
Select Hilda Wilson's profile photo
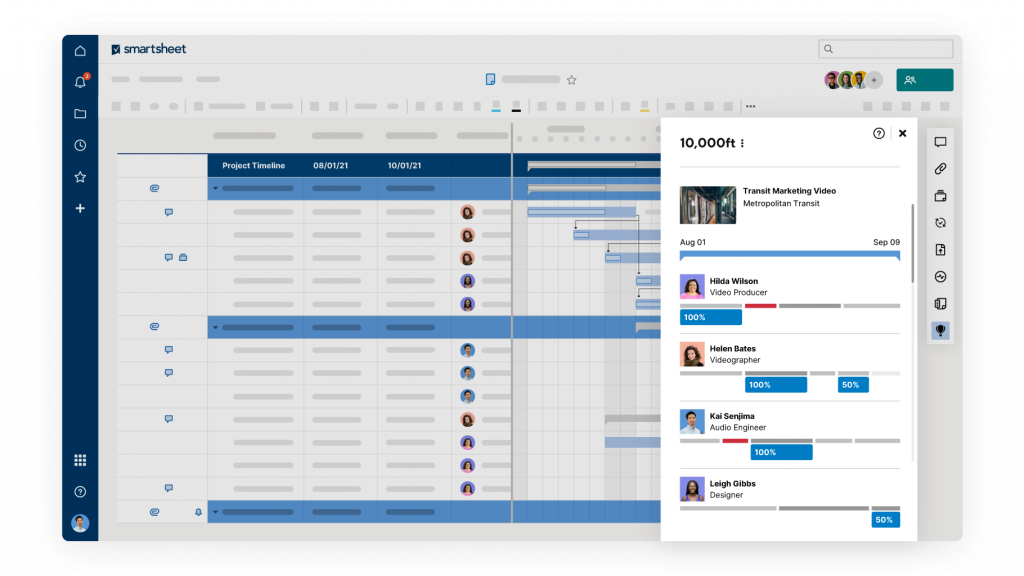(692, 287)
